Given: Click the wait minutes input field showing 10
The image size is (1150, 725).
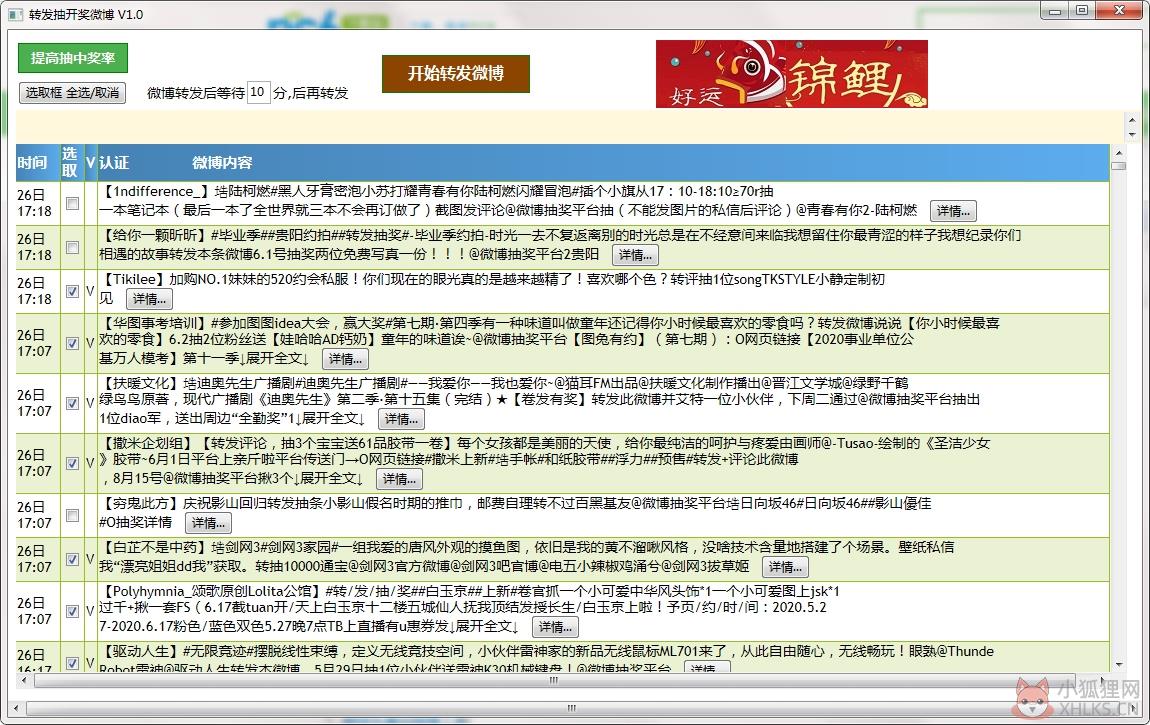Looking at the screenshot, I should pos(258,92).
